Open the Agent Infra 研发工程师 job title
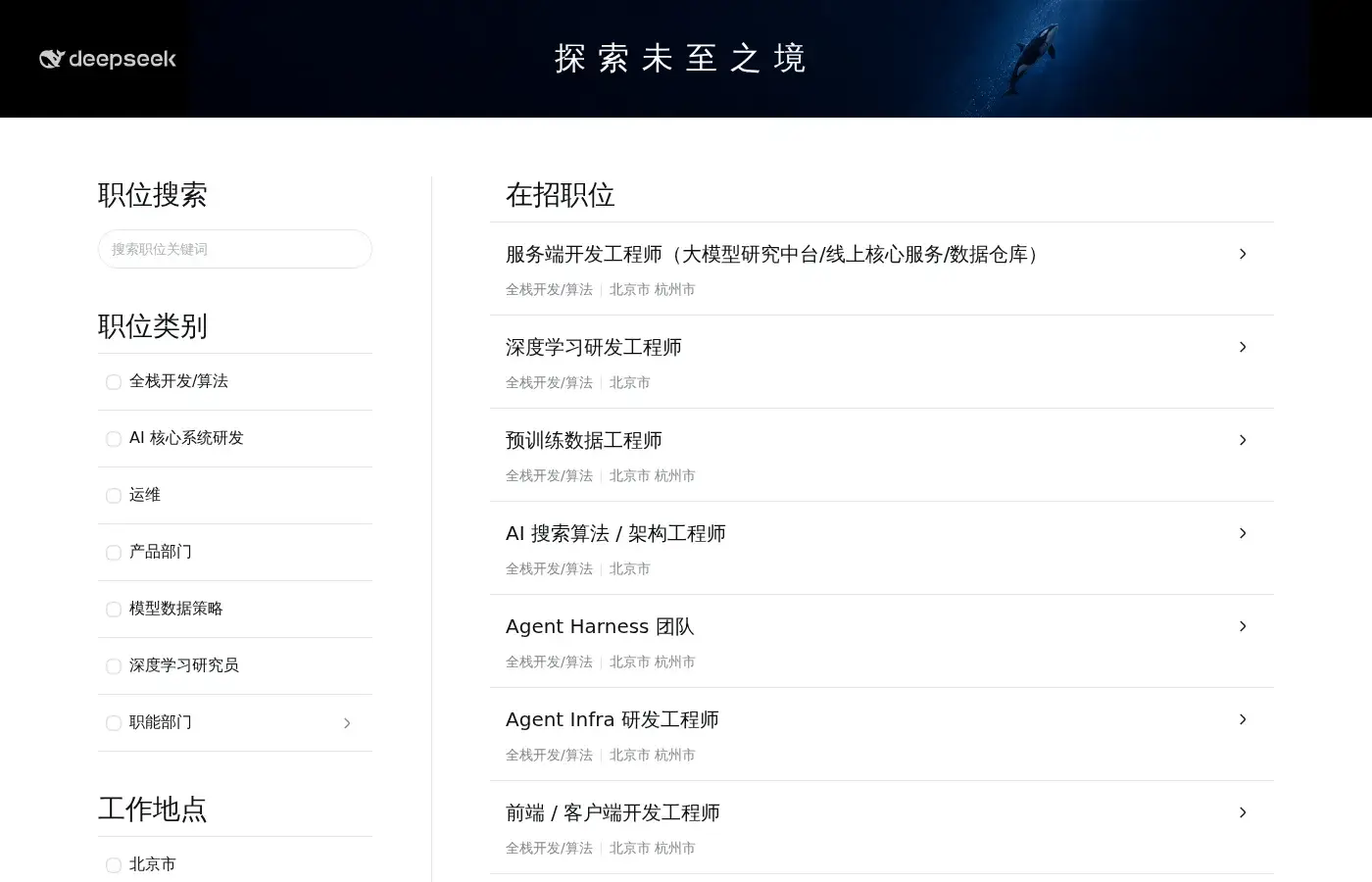 (612, 719)
